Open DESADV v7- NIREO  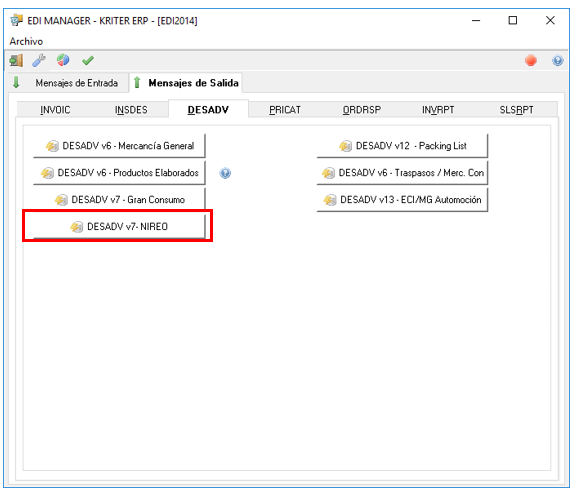[x=119, y=227]
